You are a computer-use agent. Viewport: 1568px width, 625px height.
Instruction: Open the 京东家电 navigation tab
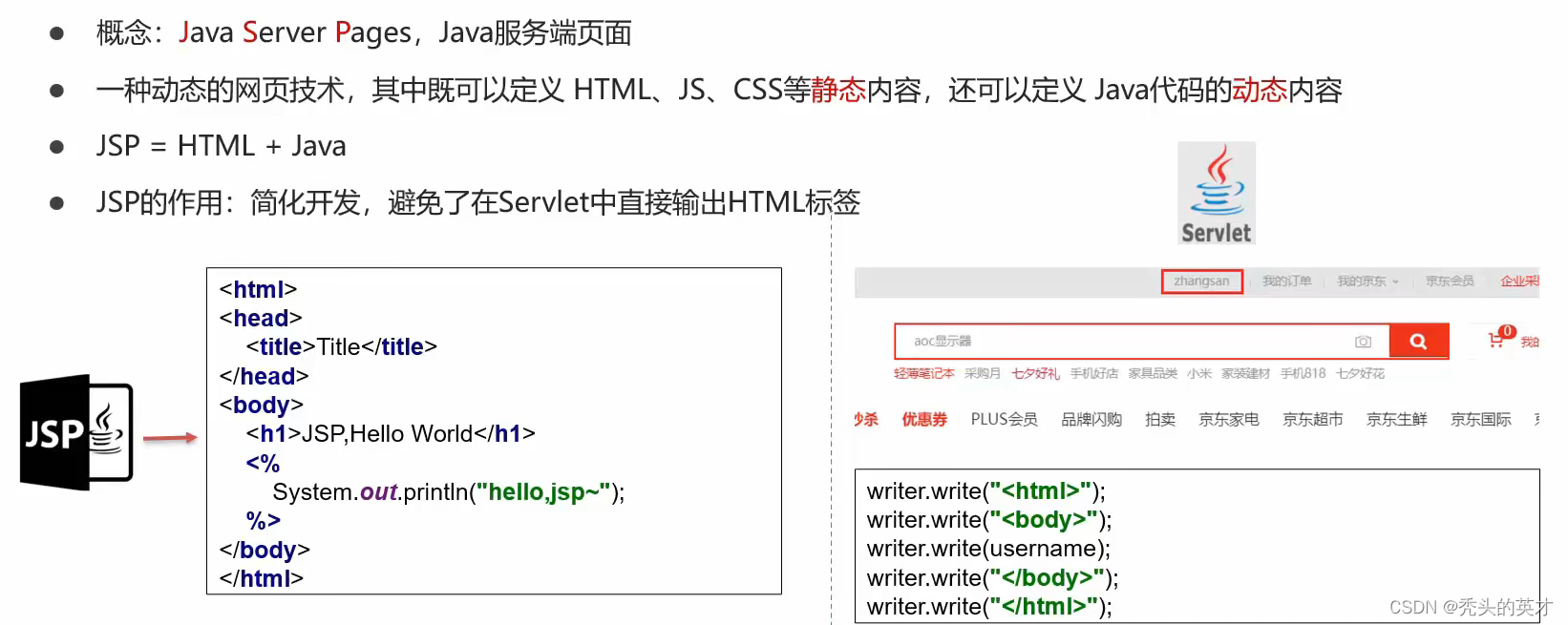[x=1229, y=419]
